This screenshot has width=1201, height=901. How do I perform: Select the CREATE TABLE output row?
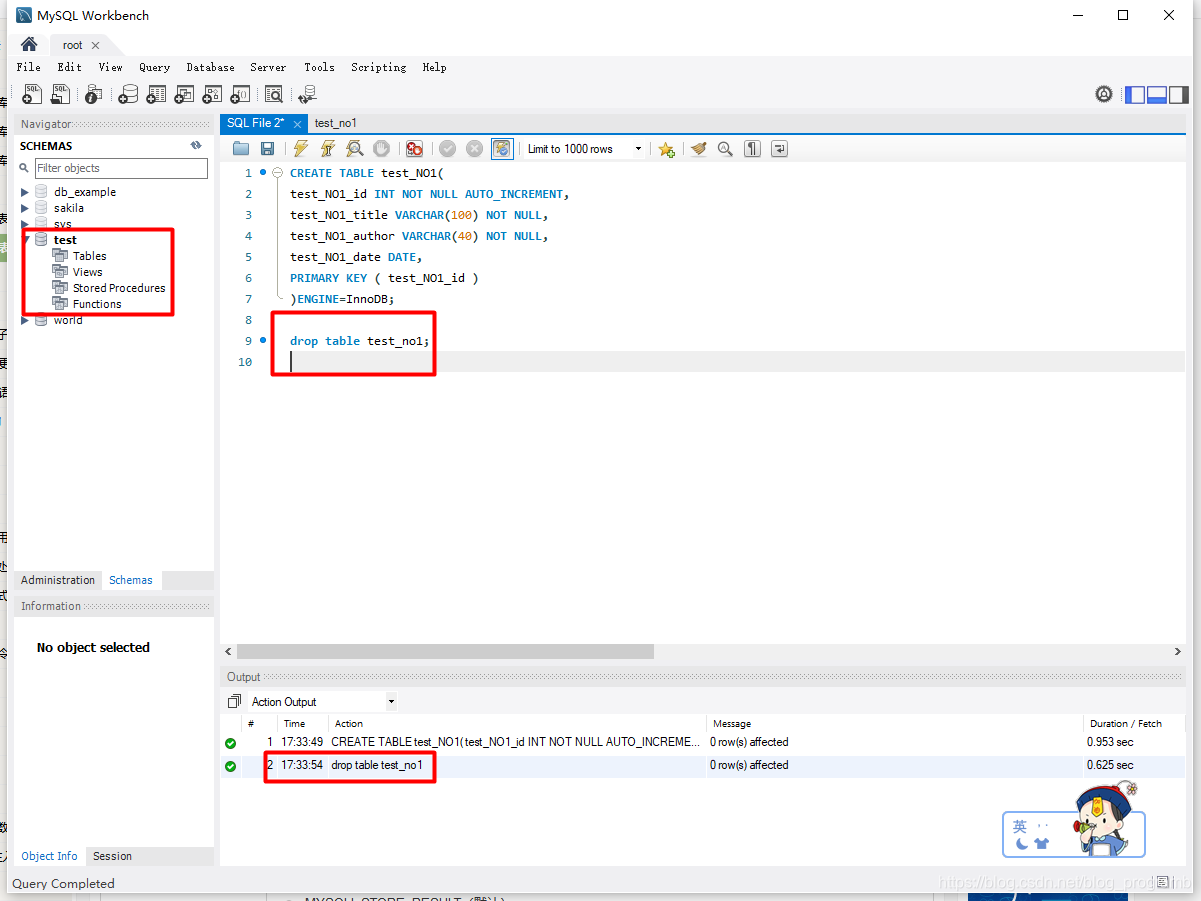[x=703, y=742]
